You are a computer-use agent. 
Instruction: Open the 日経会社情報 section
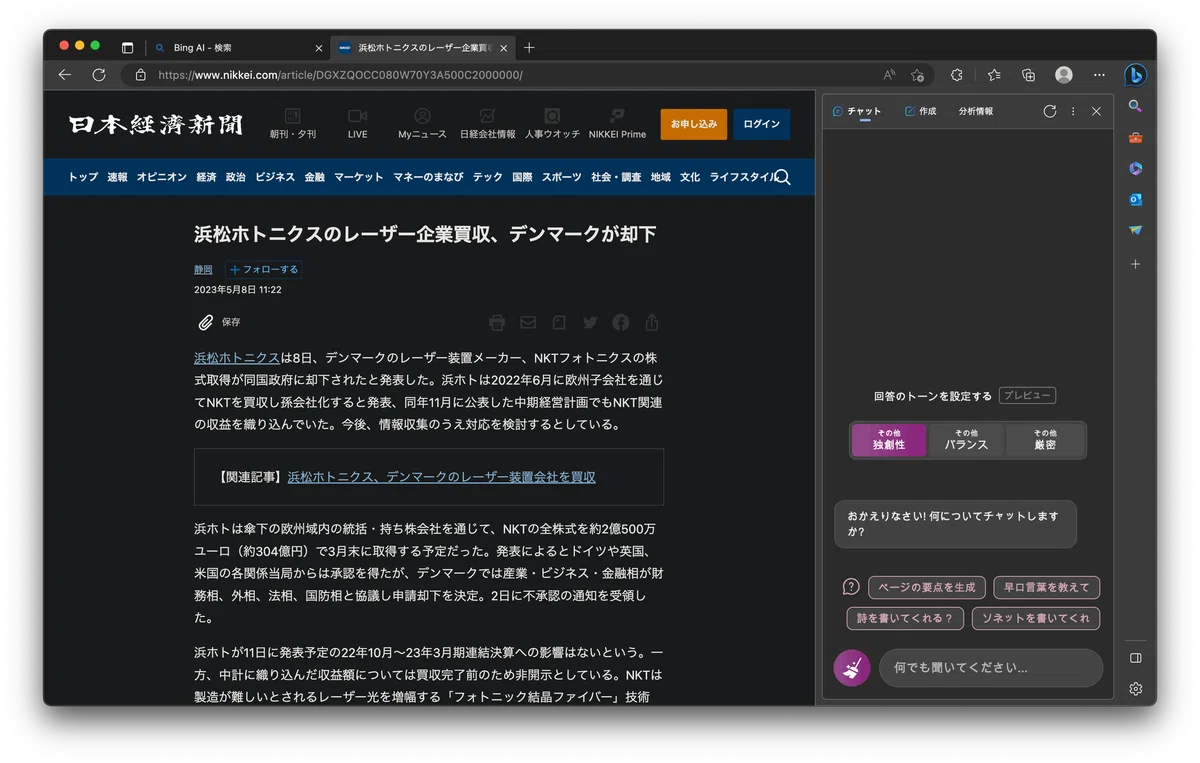(x=488, y=123)
